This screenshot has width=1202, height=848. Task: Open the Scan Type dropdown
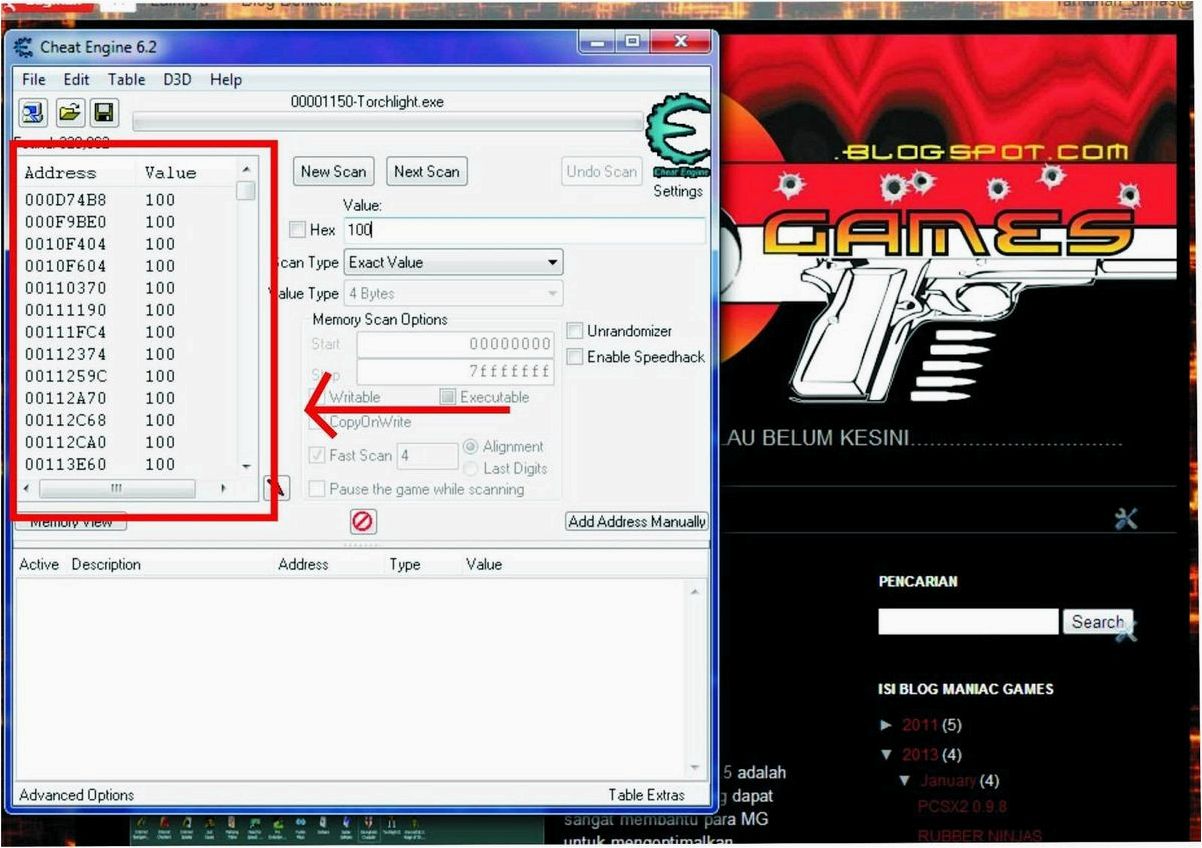[453, 263]
